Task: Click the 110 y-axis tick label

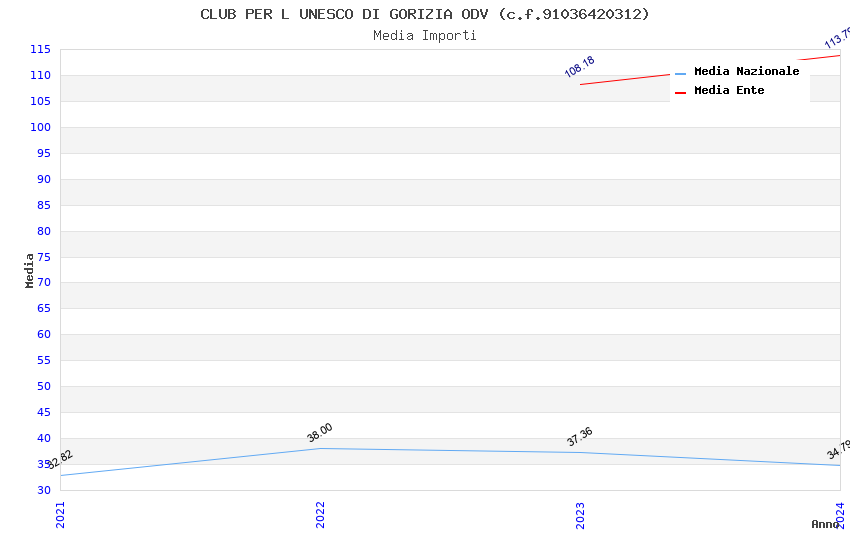Action: [40, 75]
